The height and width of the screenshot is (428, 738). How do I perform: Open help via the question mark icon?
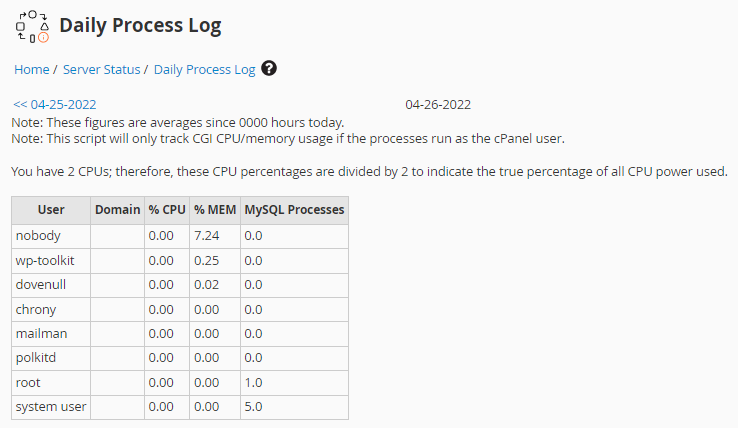click(269, 69)
